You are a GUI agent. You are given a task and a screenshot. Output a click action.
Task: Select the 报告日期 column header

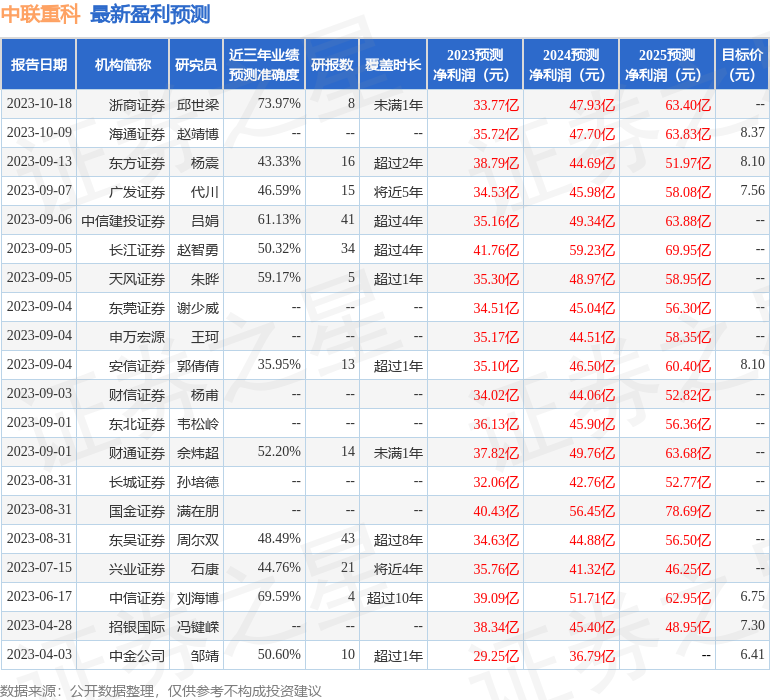tap(39, 64)
